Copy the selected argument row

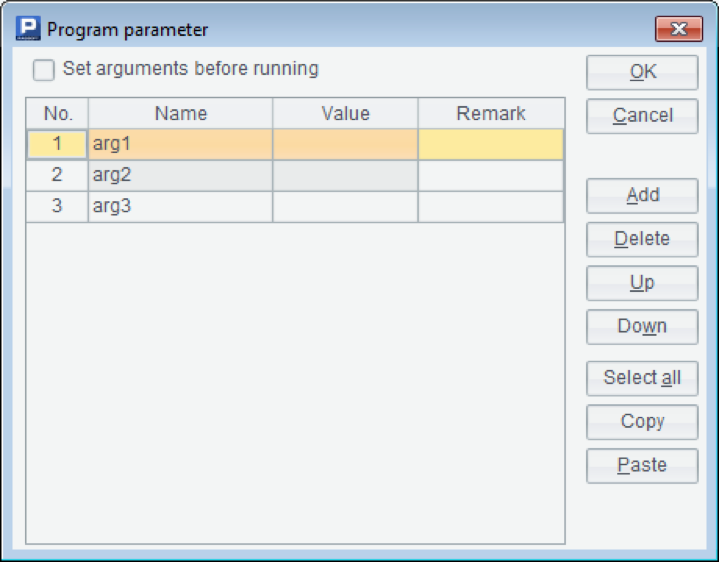pos(642,421)
